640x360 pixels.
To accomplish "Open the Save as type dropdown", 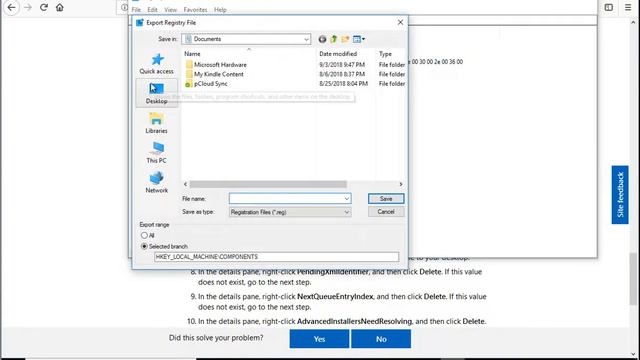I will tap(290, 212).
